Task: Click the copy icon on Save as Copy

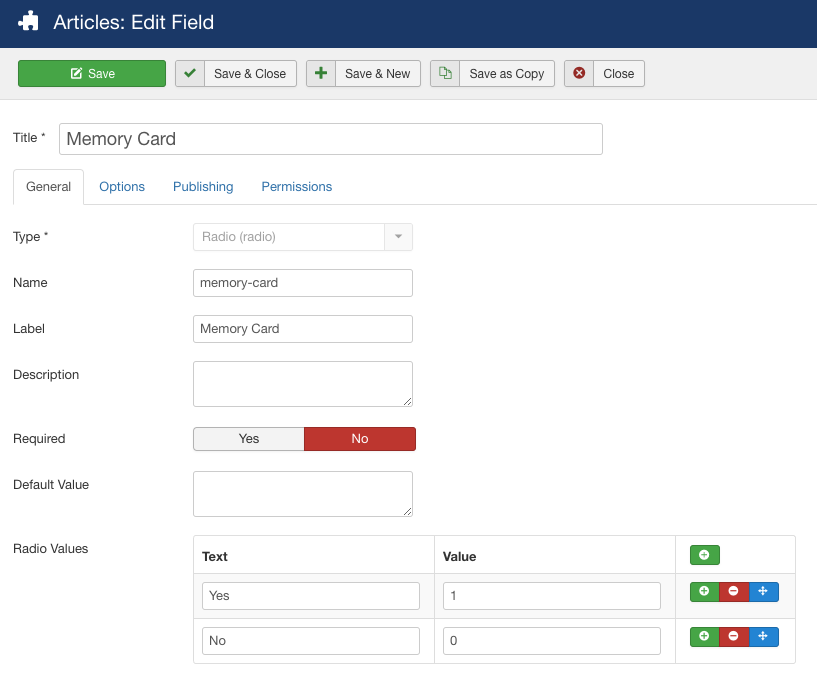Action: pos(446,73)
